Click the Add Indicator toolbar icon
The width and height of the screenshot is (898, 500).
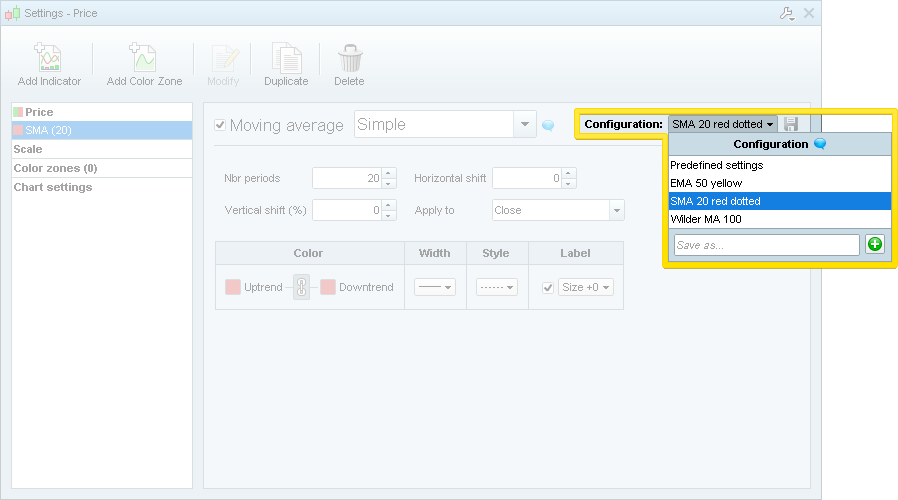coord(49,59)
